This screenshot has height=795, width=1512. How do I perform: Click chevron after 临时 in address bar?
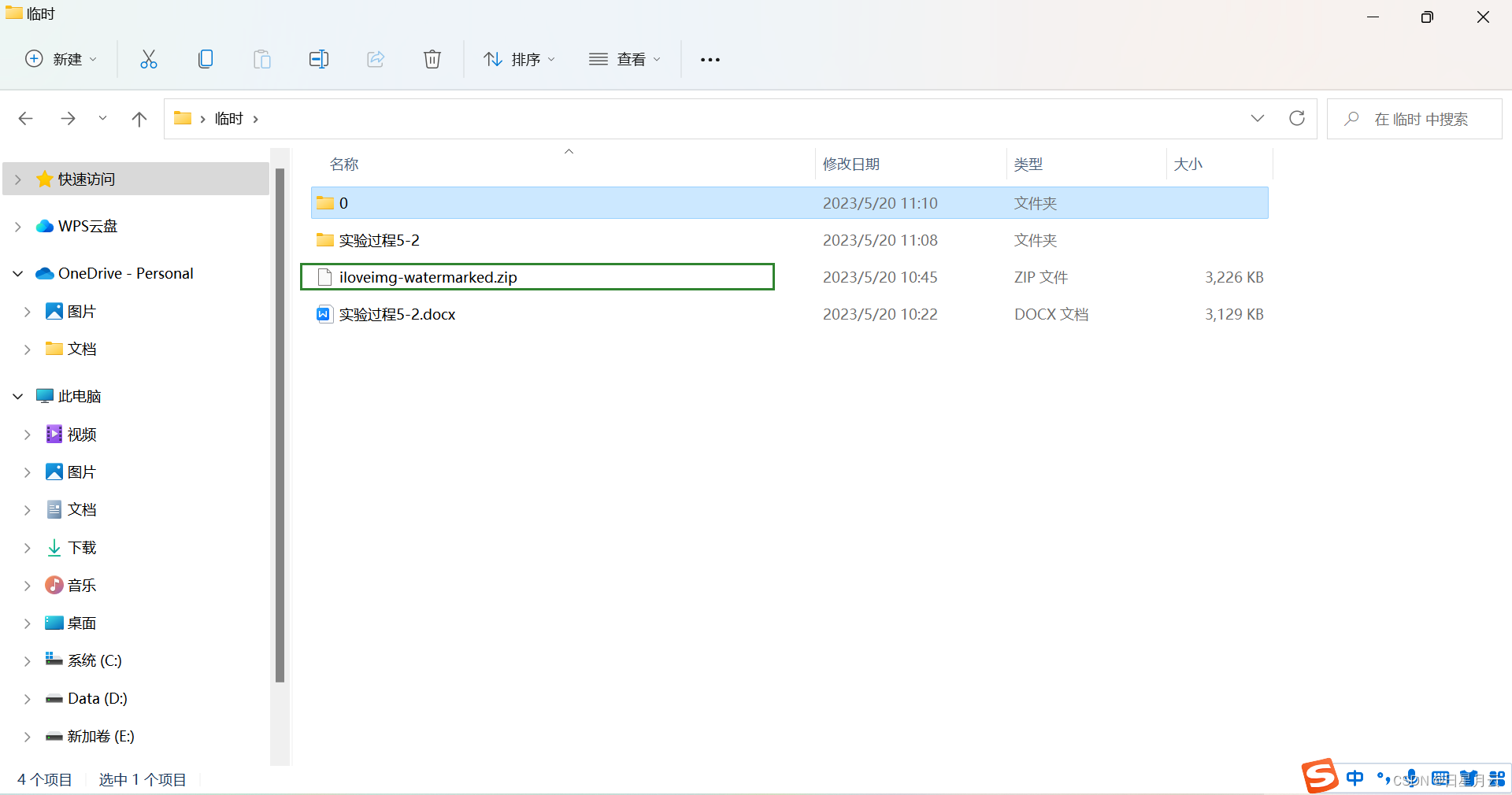(x=255, y=119)
